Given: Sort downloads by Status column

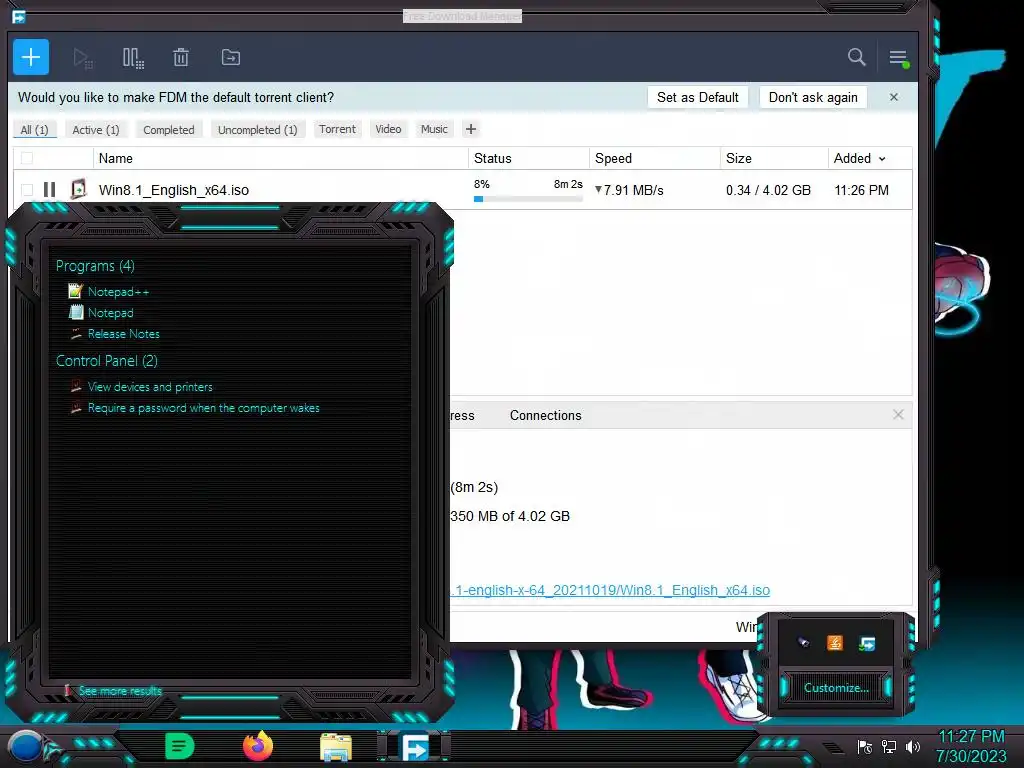Looking at the screenshot, I should click(492, 158).
